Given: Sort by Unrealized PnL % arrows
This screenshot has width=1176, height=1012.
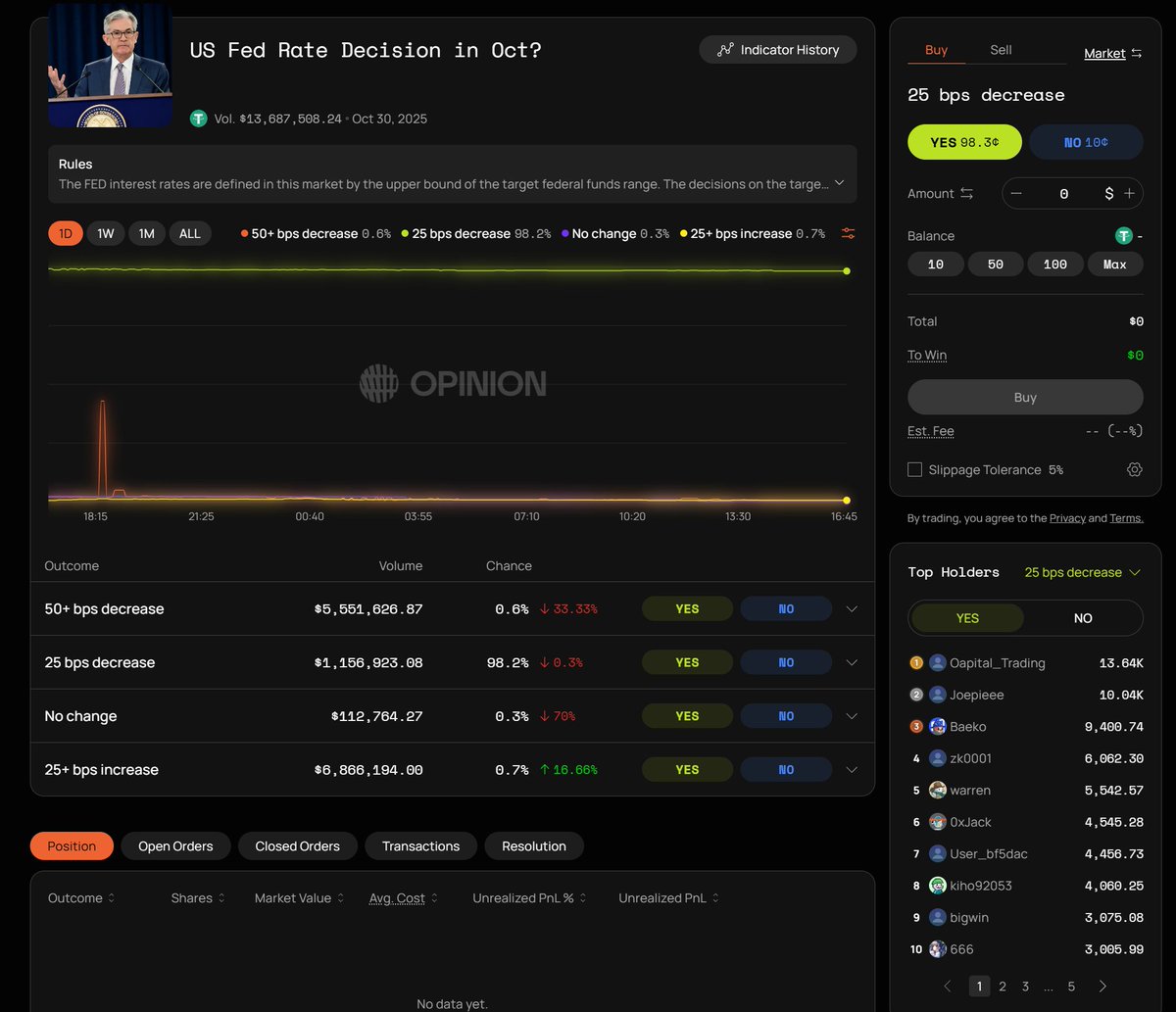Looking at the screenshot, I should coord(583,898).
